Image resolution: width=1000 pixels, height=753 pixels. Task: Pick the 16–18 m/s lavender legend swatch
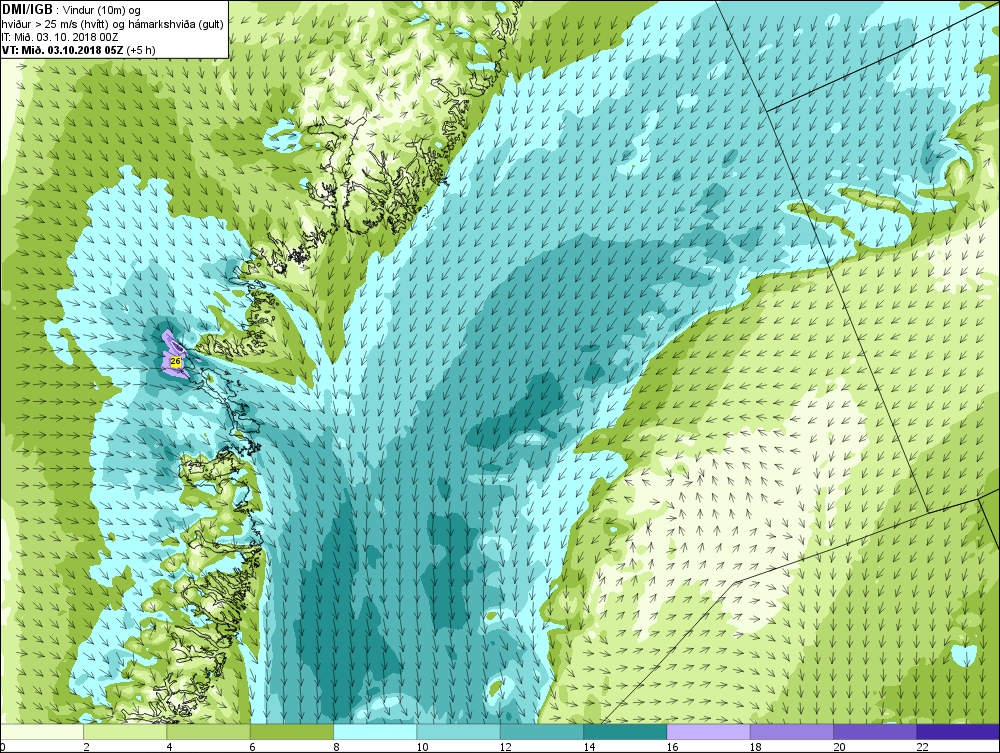click(708, 731)
